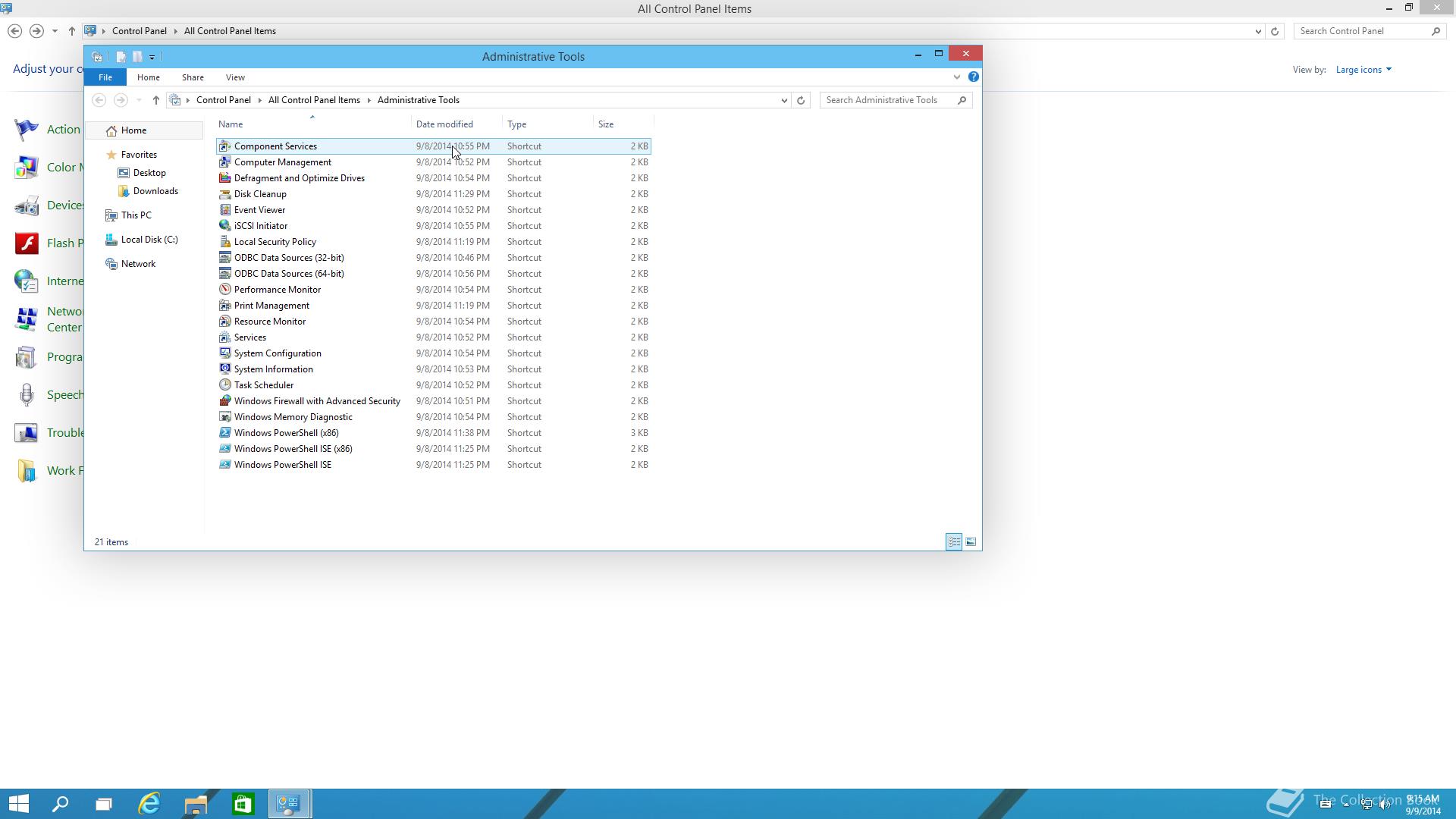Viewport: 1456px width, 819px height.
Task: Select the iSCSI Initiator icon
Action: [224, 226]
